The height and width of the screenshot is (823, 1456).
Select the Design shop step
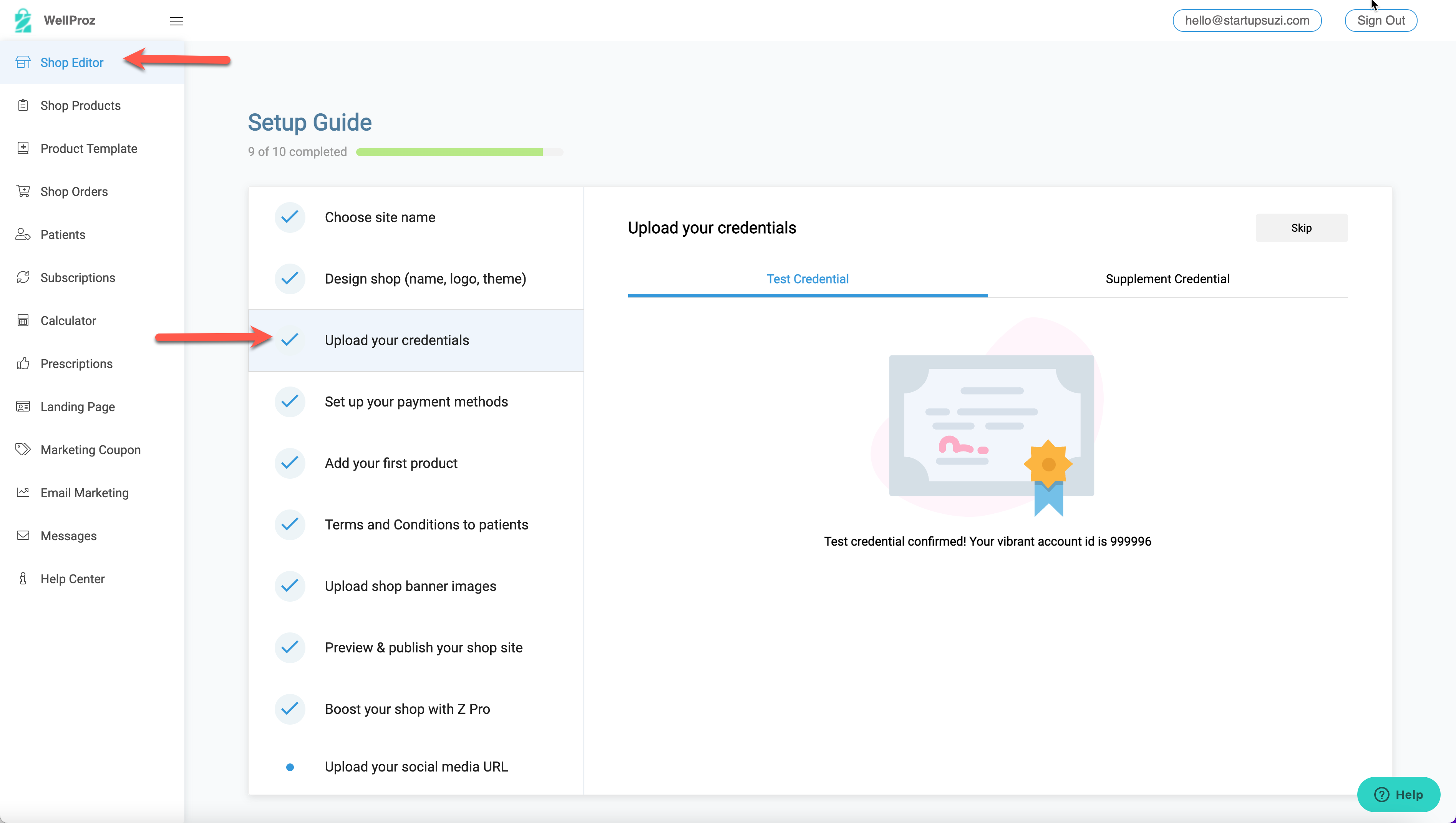tap(416, 279)
